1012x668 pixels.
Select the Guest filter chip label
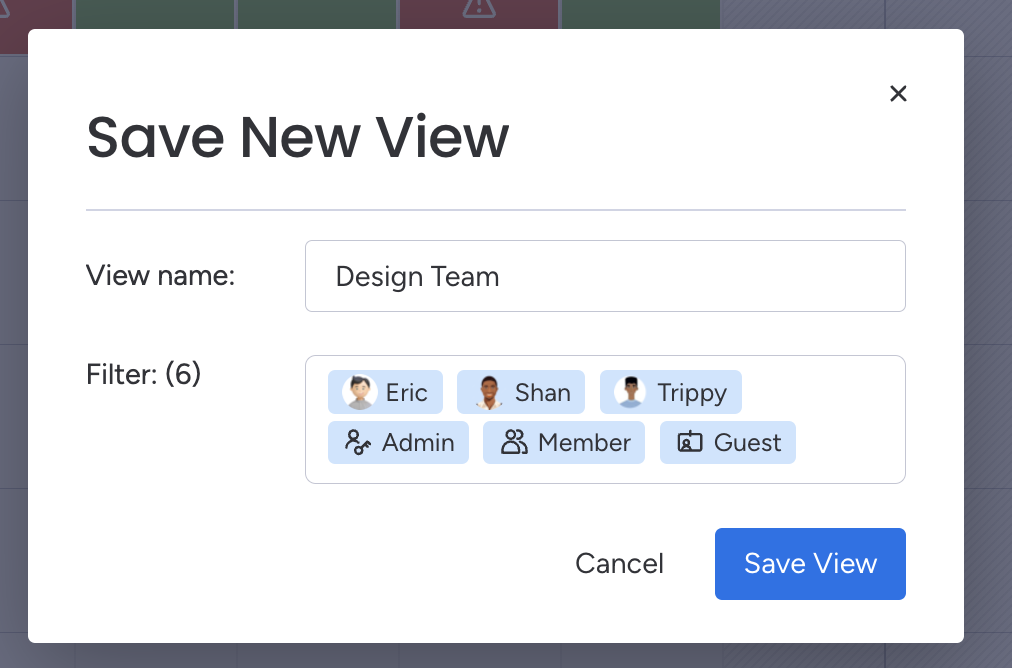point(748,442)
